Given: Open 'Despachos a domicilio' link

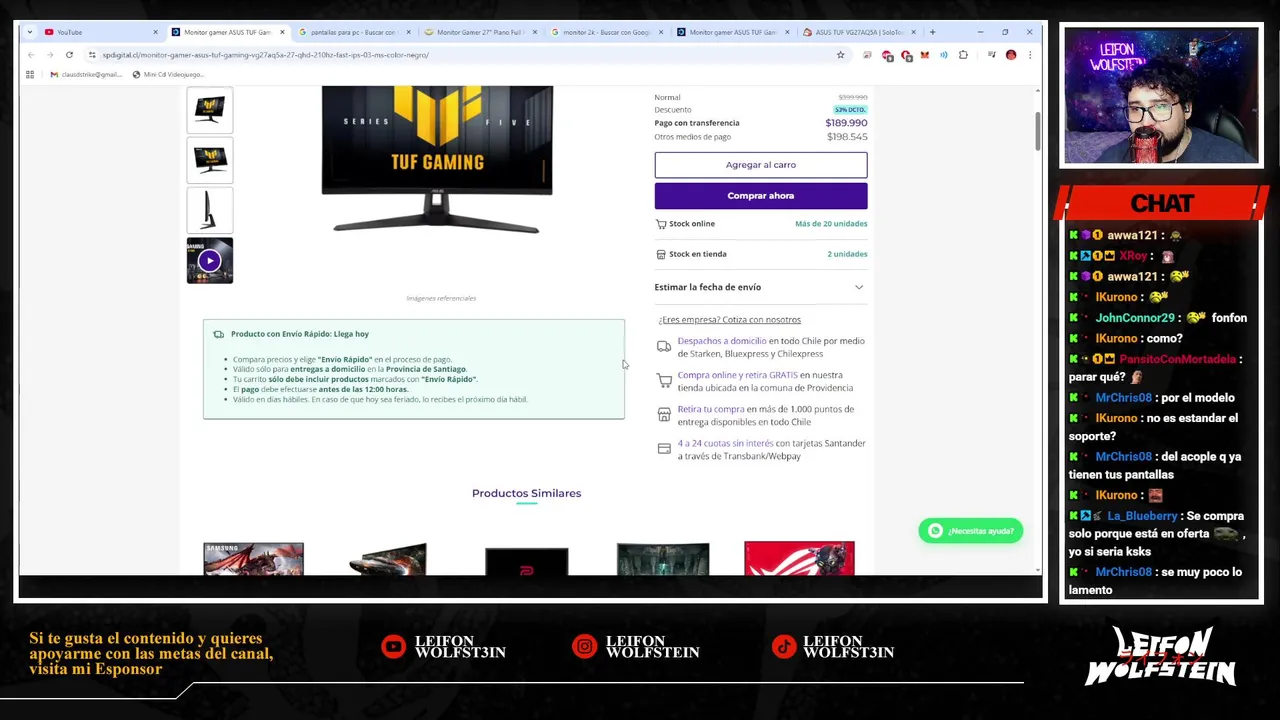Looking at the screenshot, I should point(722,341).
